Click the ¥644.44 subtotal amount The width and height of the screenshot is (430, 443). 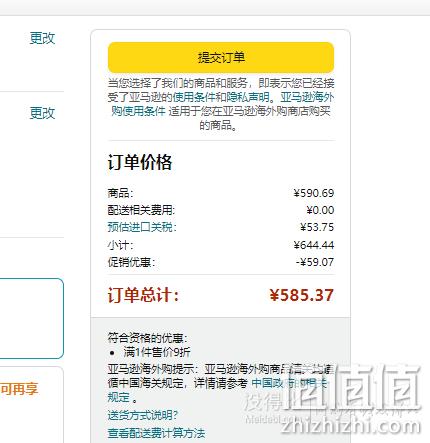[x=314, y=245]
